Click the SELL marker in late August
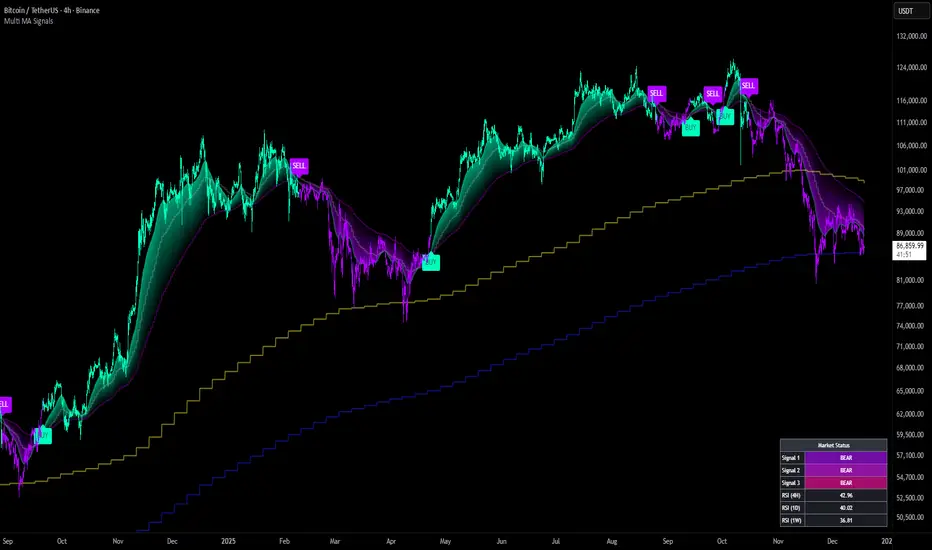Viewport: 932px width, 550px height. coord(656,93)
